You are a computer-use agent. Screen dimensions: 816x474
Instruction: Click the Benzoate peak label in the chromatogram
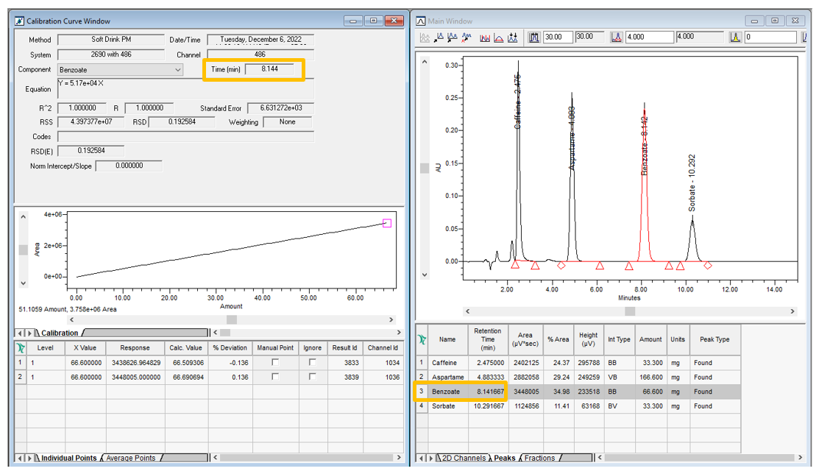point(644,146)
